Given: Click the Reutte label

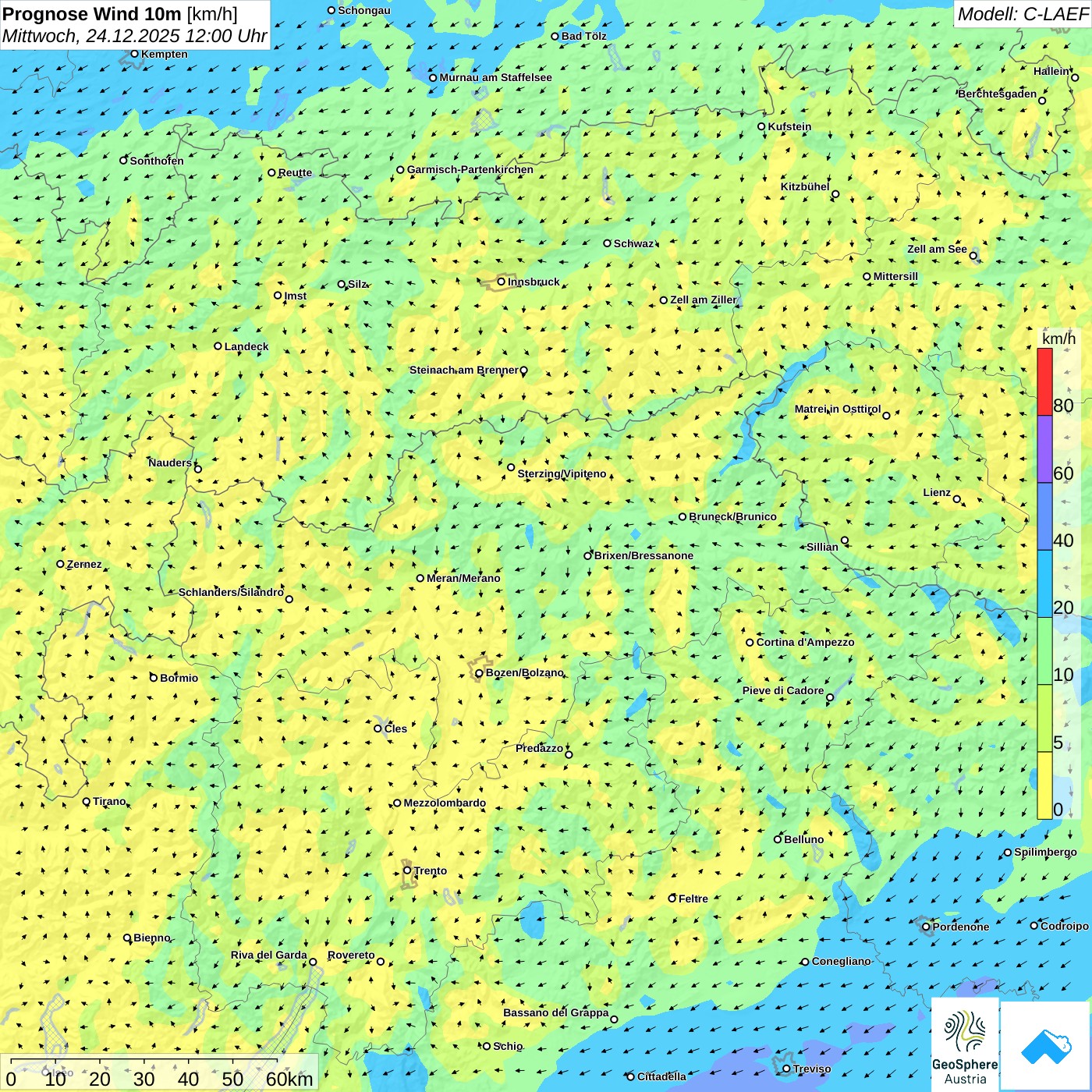Looking at the screenshot, I should tap(295, 172).
